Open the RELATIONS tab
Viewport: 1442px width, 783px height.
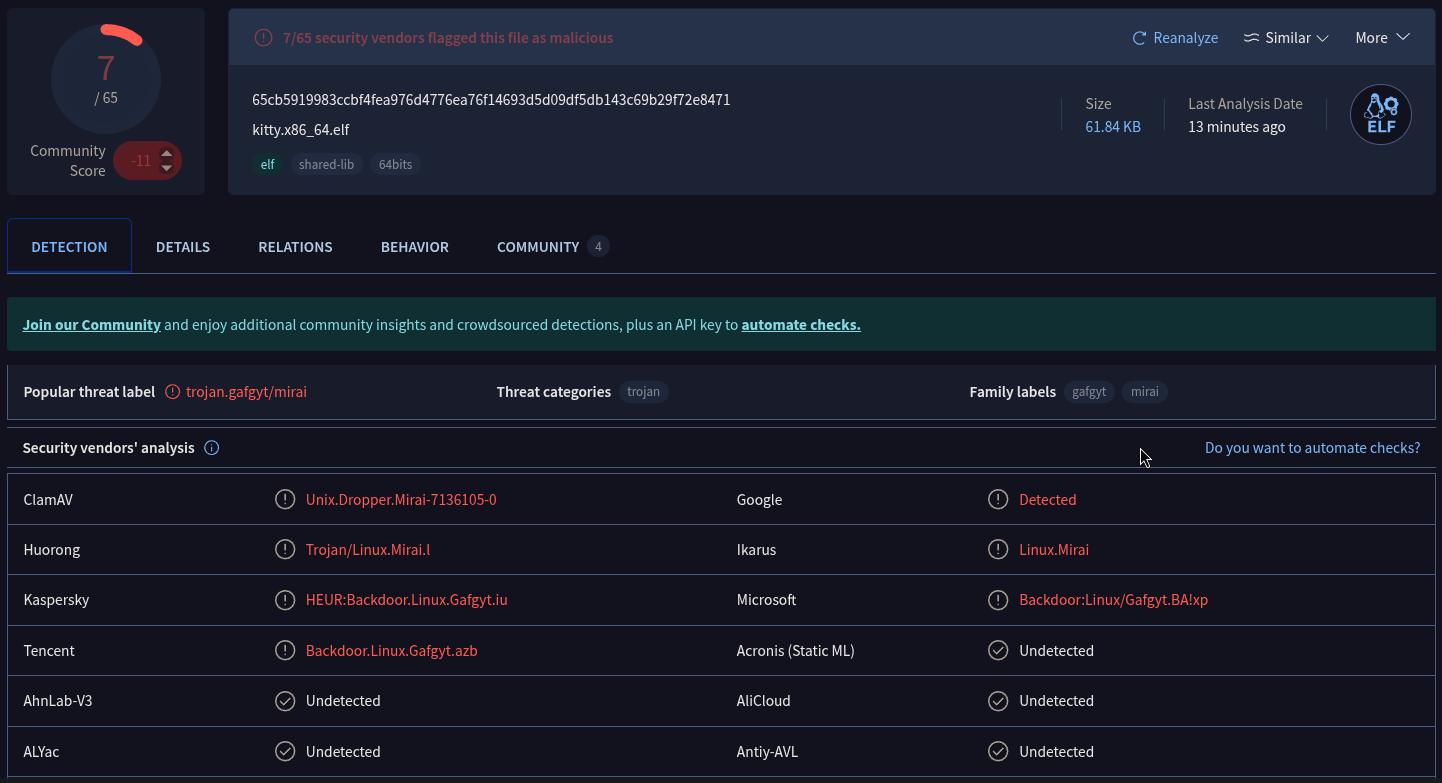tap(295, 246)
